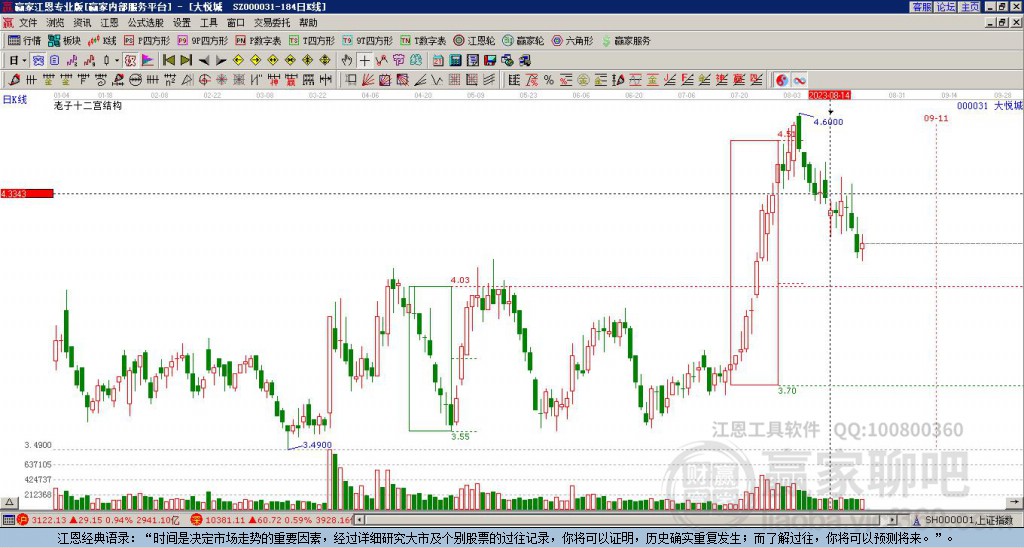Open the 浏览 menu
Screen dimensions: 1024x548
[x=55, y=23]
